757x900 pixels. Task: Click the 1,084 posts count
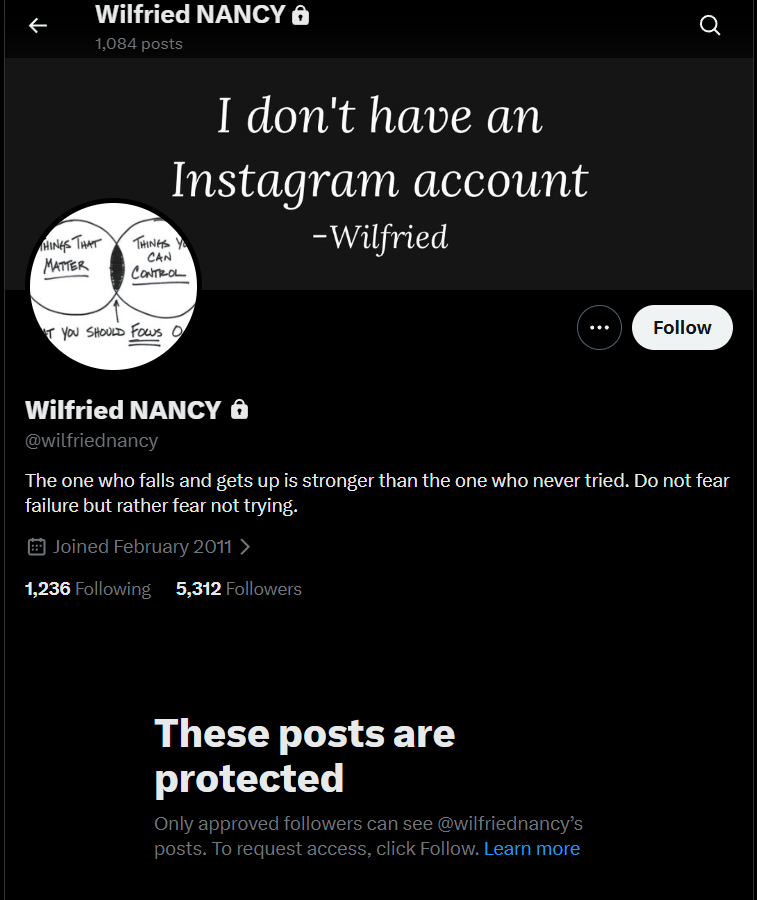[x=139, y=44]
